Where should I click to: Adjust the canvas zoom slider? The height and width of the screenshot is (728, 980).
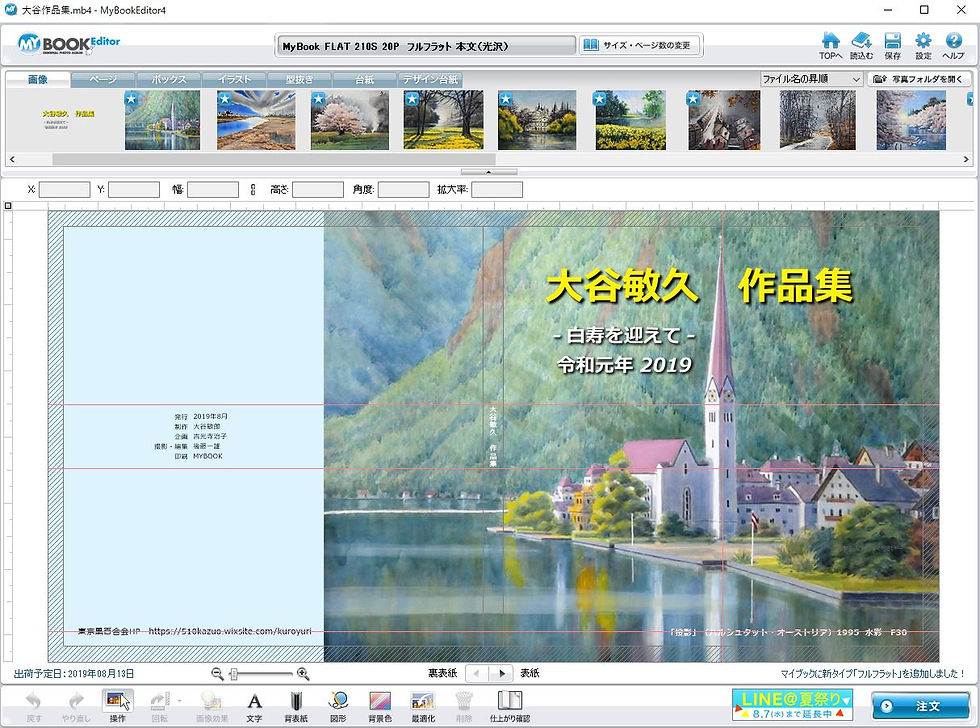[234, 674]
